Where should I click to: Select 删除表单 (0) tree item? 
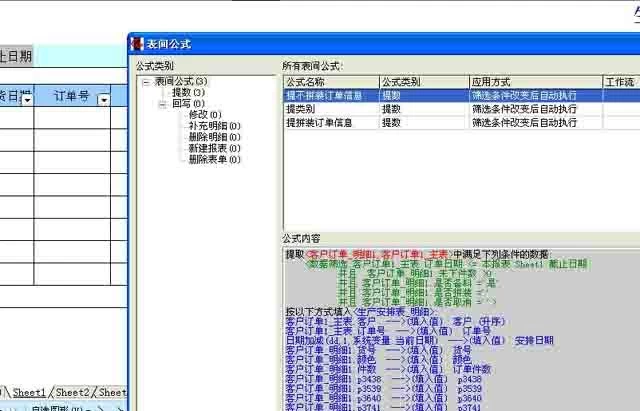click(x=213, y=158)
